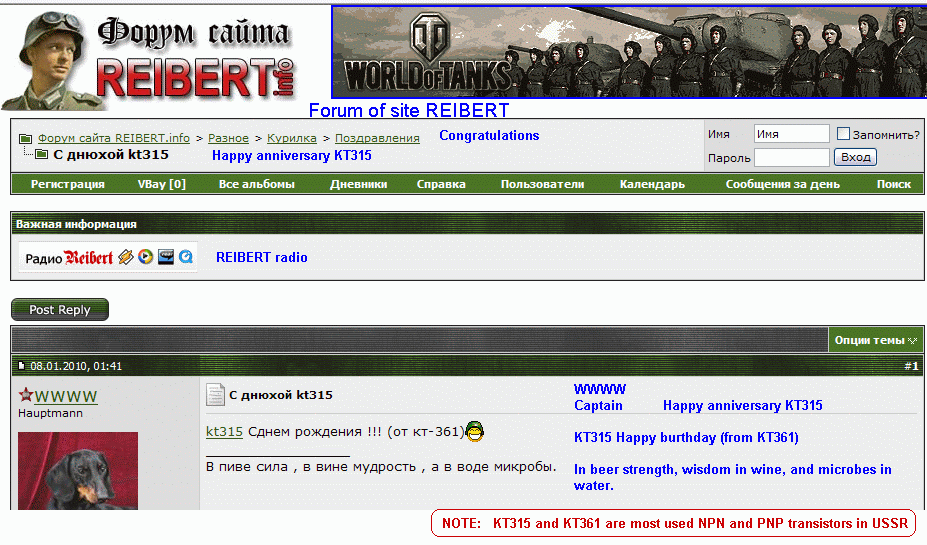The width and height of the screenshot is (927, 545).
Task: Click the kt315 user link in the post
Action: pos(224,432)
